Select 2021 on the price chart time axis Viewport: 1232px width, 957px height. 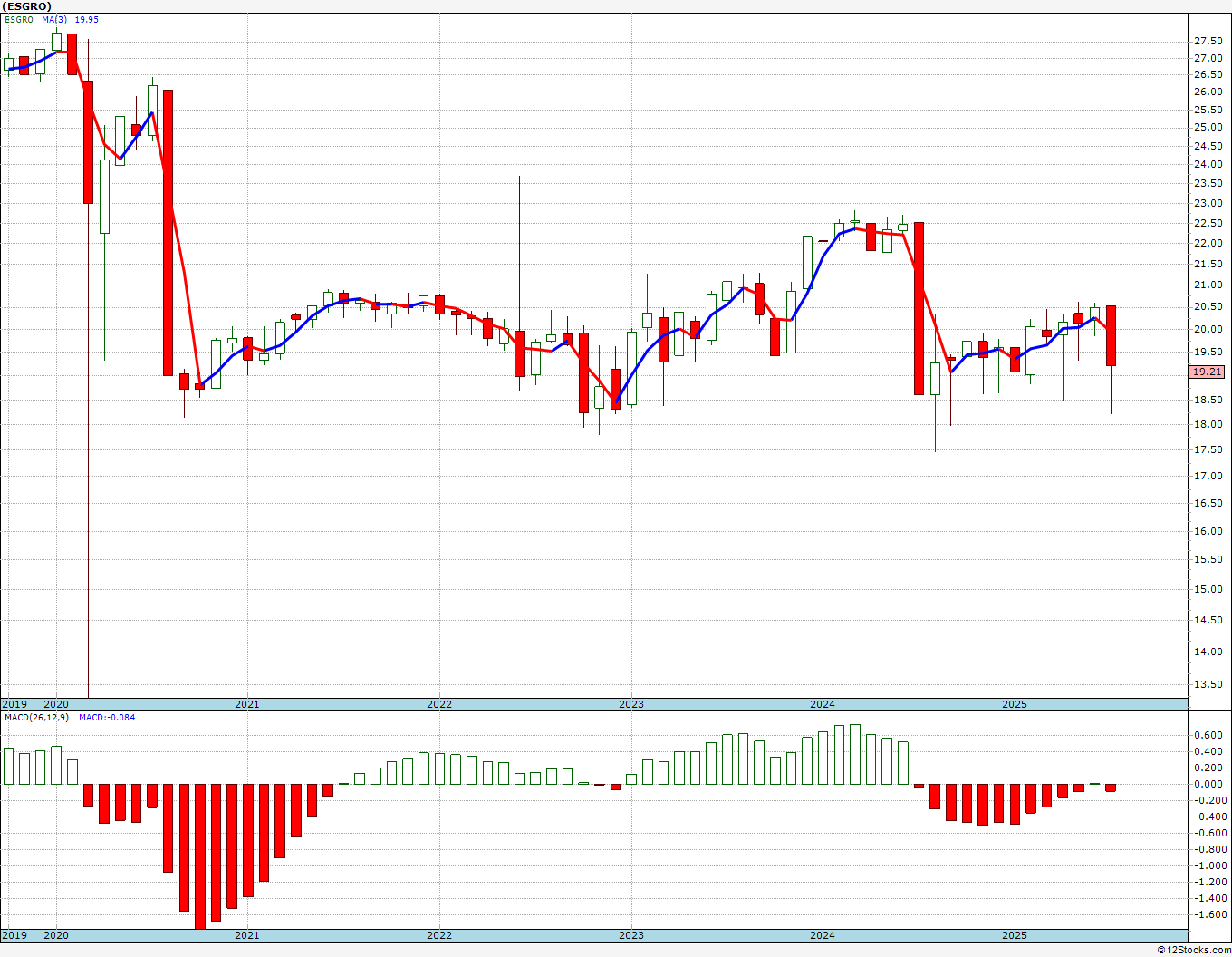247,704
